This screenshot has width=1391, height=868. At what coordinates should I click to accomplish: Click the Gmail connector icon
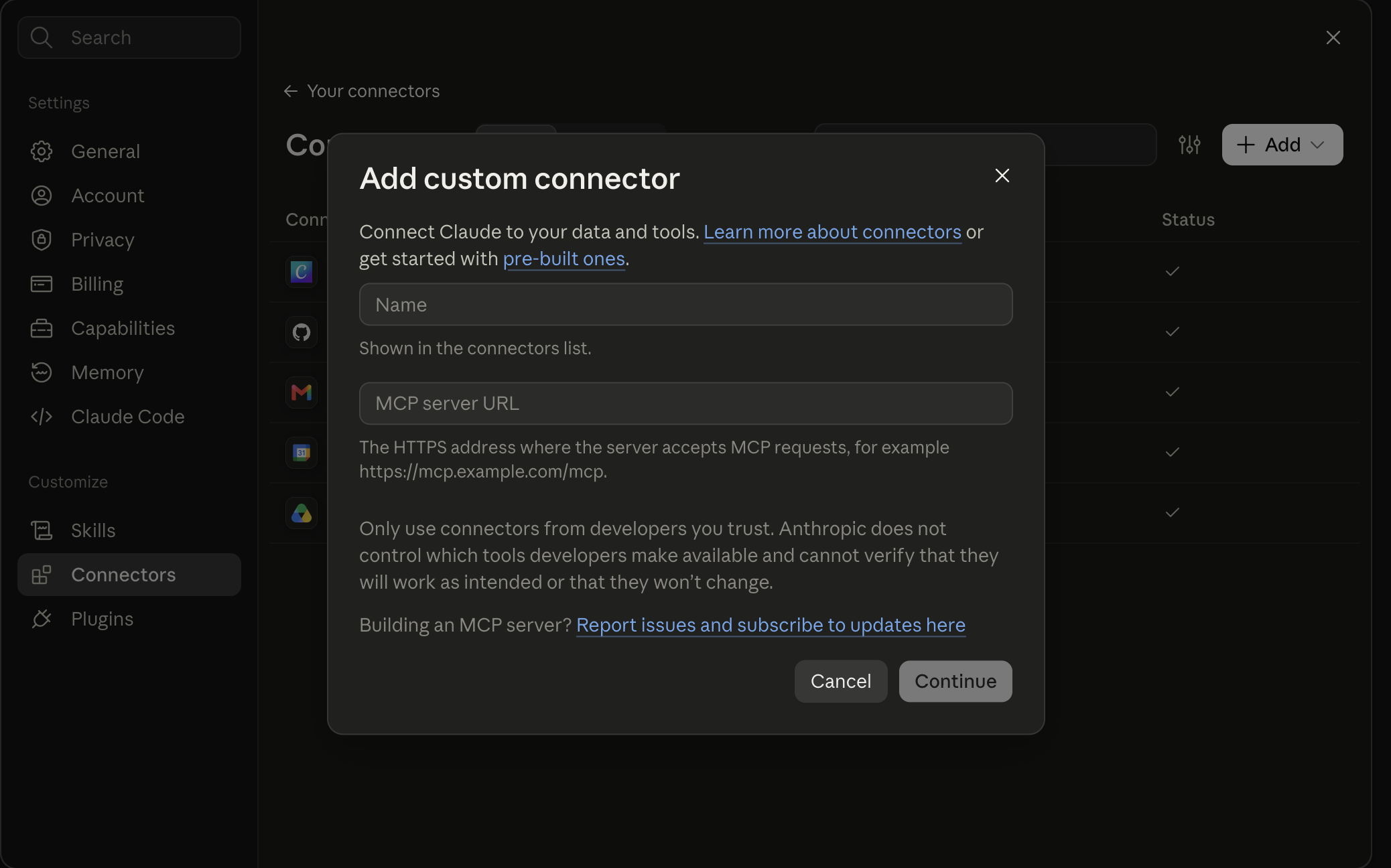(x=302, y=392)
